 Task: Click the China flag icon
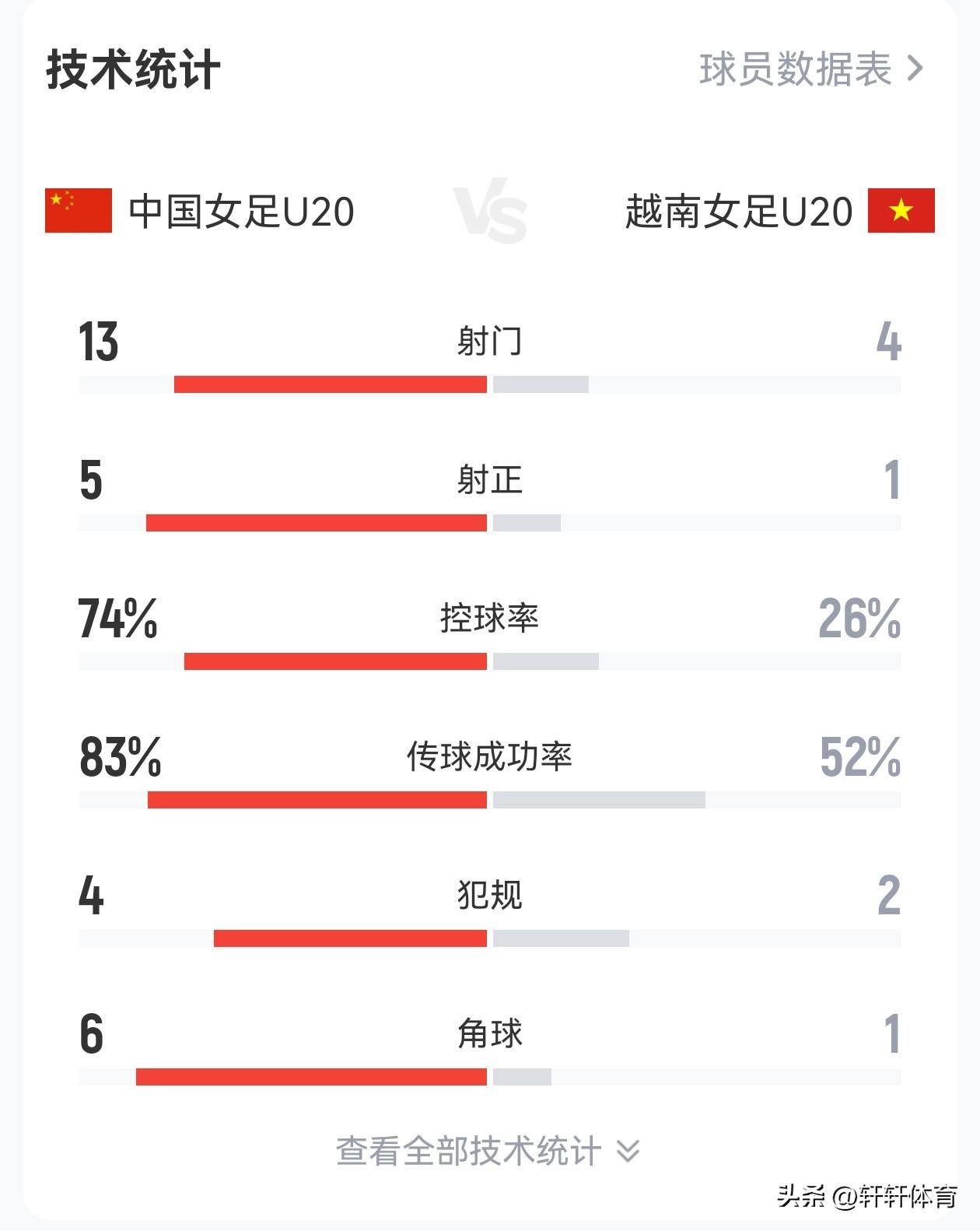[x=79, y=211]
